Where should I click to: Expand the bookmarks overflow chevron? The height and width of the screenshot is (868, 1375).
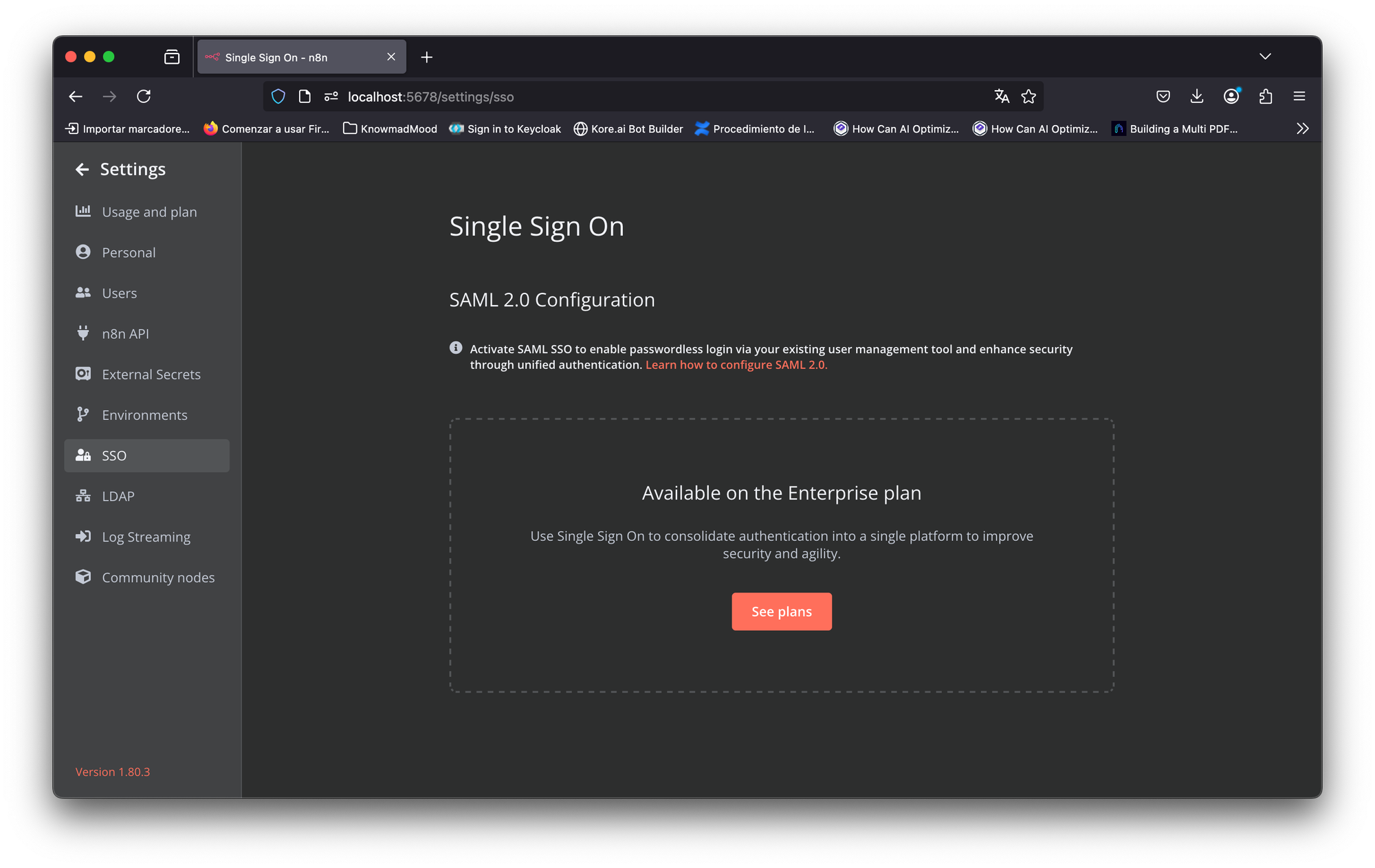tap(1302, 129)
